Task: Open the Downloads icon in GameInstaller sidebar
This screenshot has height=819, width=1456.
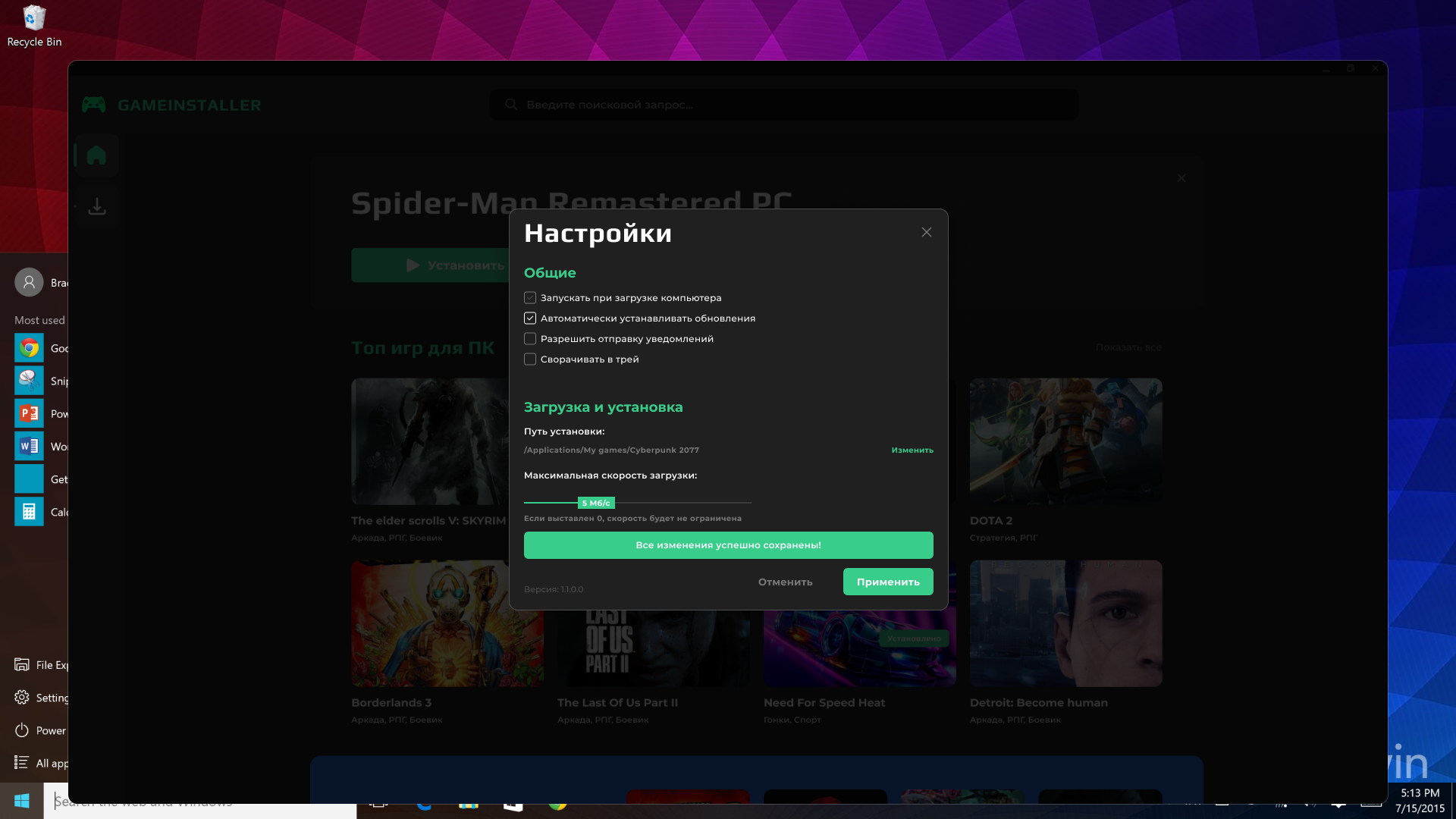Action: [96, 206]
